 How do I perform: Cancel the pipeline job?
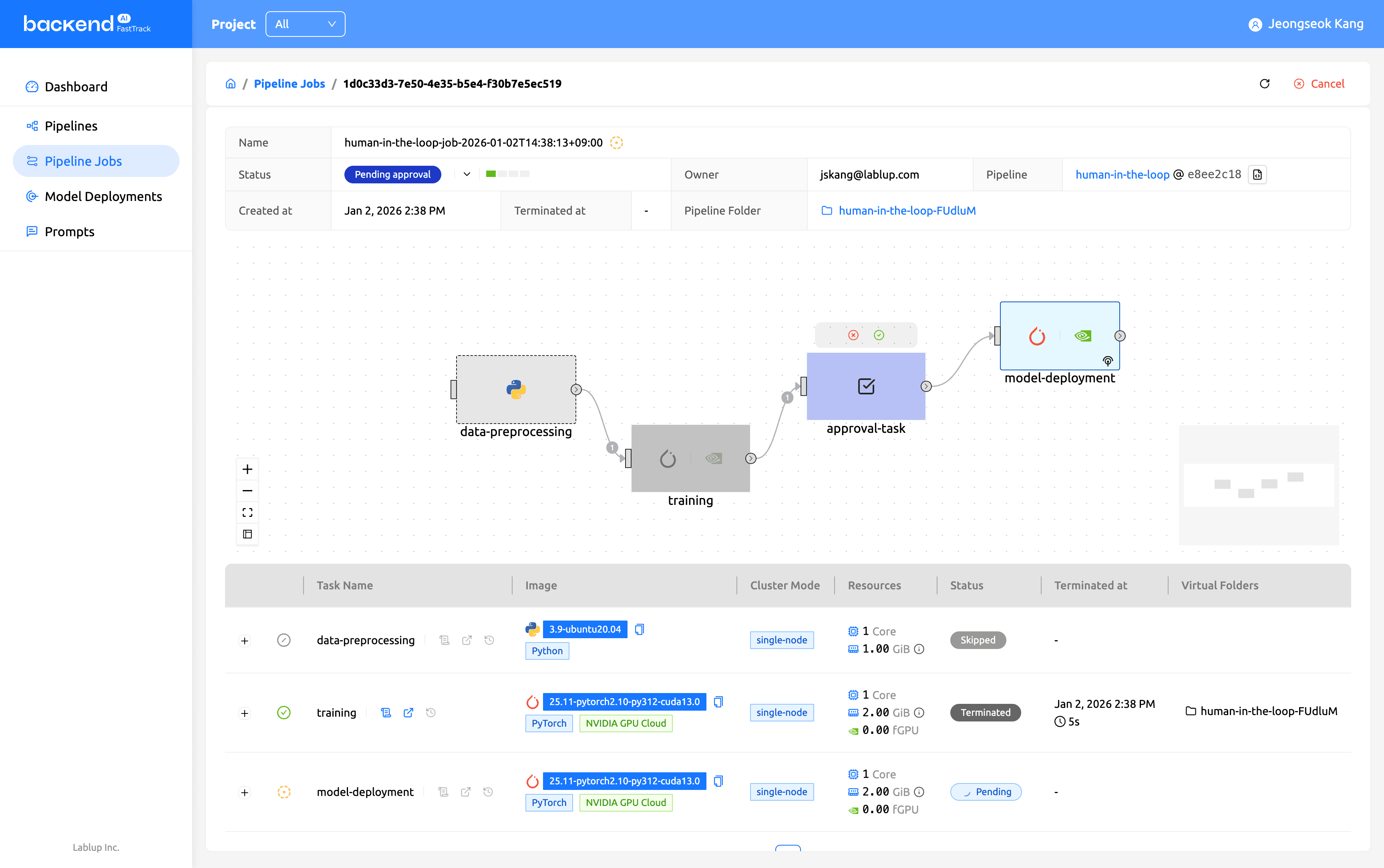(x=1319, y=84)
